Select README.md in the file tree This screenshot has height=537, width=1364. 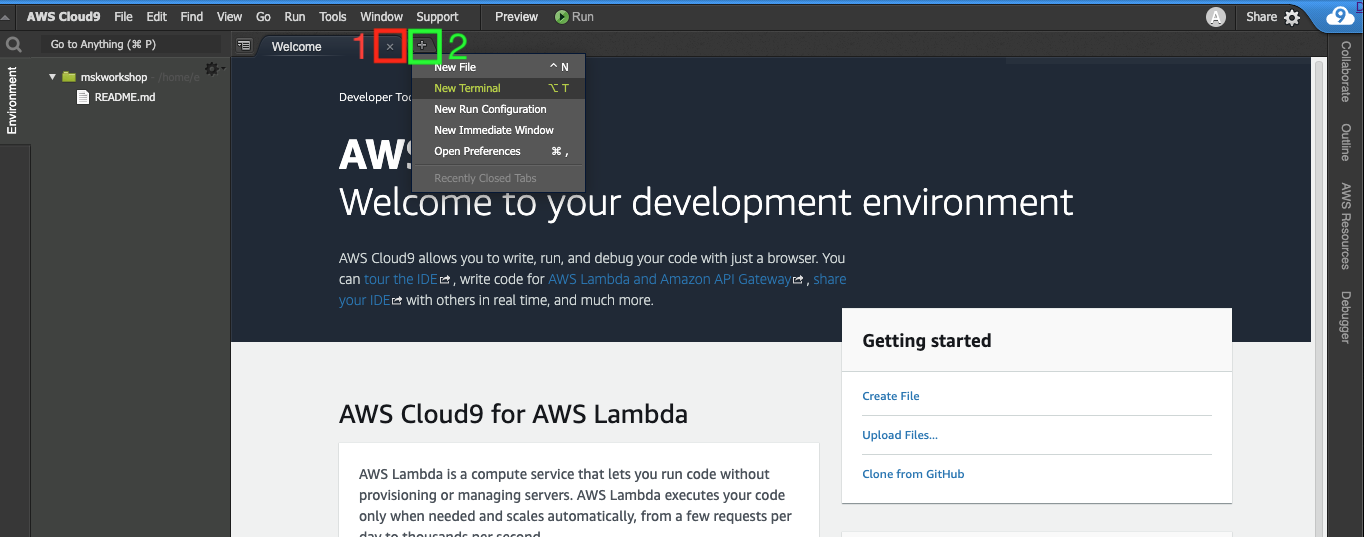point(125,97)
